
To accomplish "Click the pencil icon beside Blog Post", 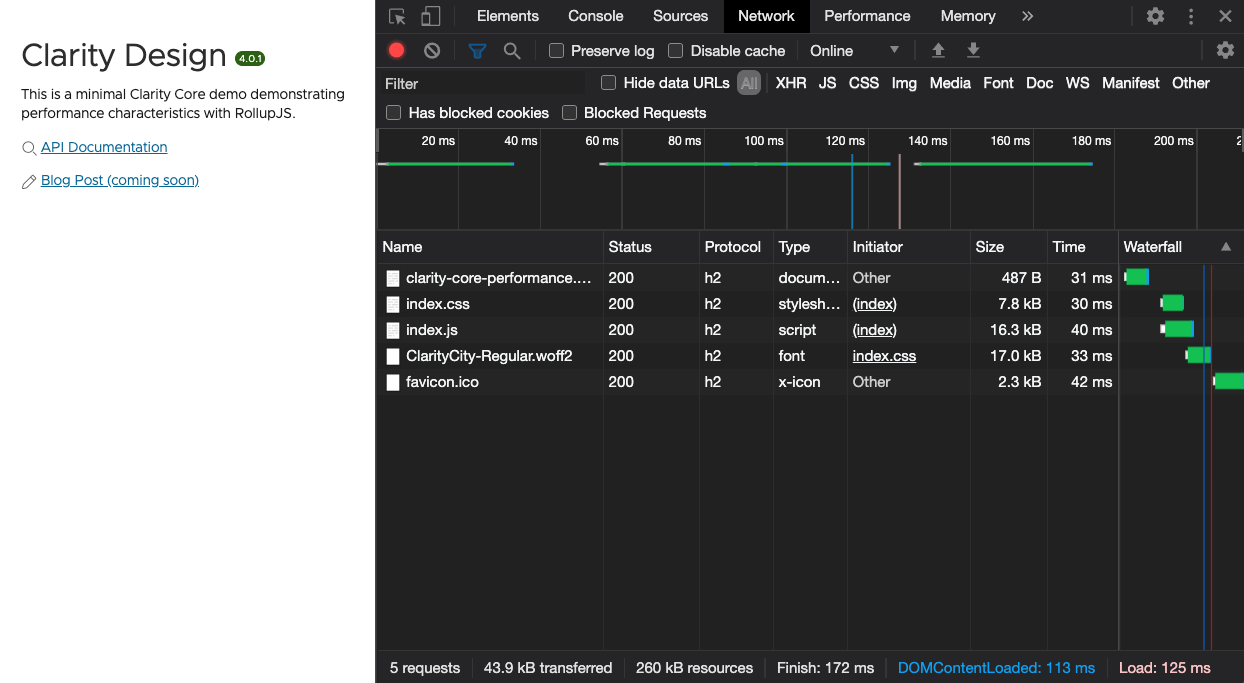I will [x=29, y=181].
